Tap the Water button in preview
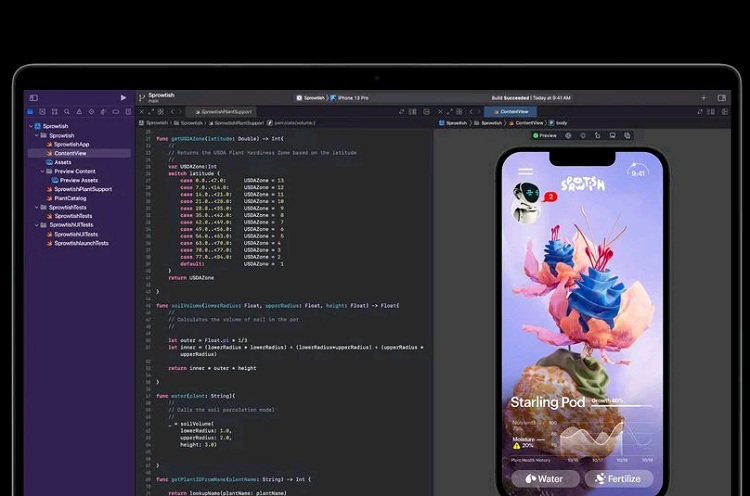750x496 pixels. click(545, 478)
